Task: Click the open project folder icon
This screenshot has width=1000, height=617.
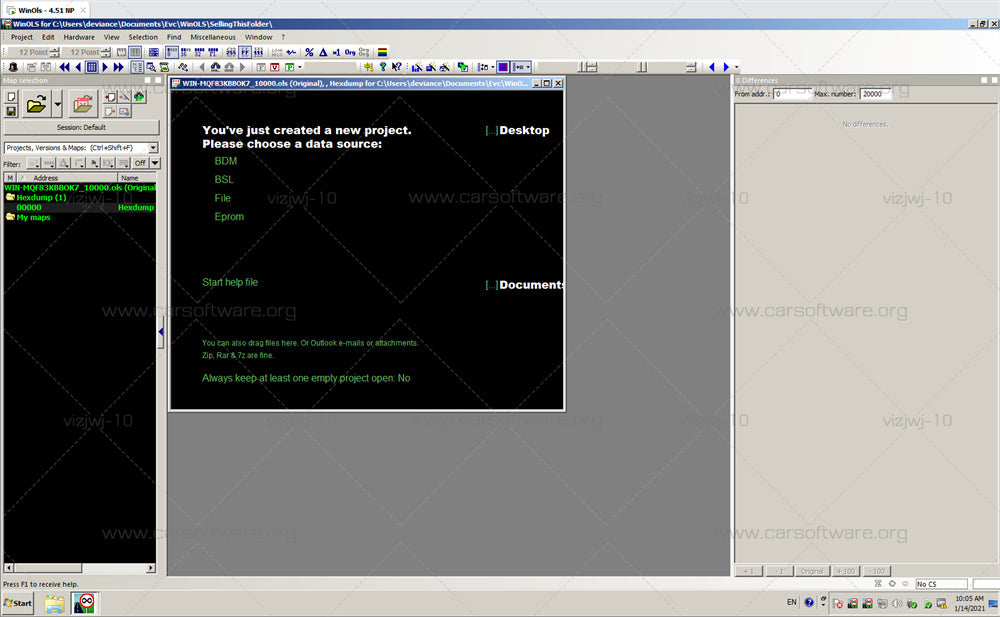Action: 36,104
